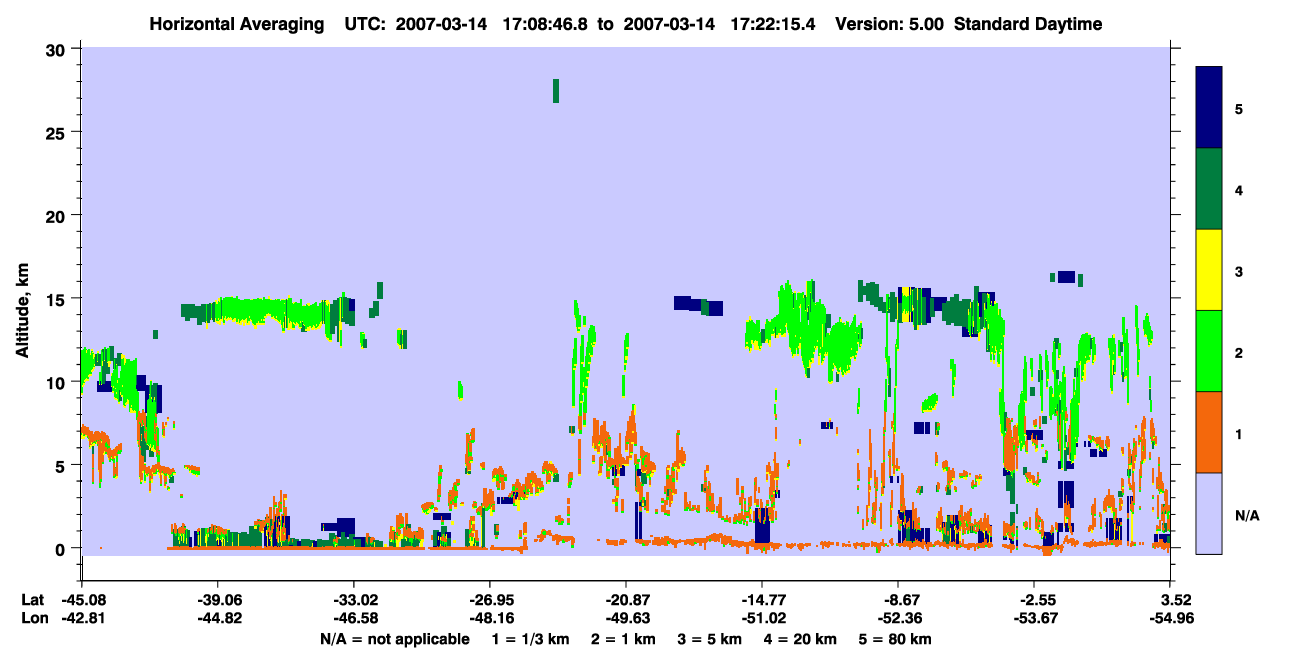Click the orange level 1 color swatch

click(x=1209, y=432)
